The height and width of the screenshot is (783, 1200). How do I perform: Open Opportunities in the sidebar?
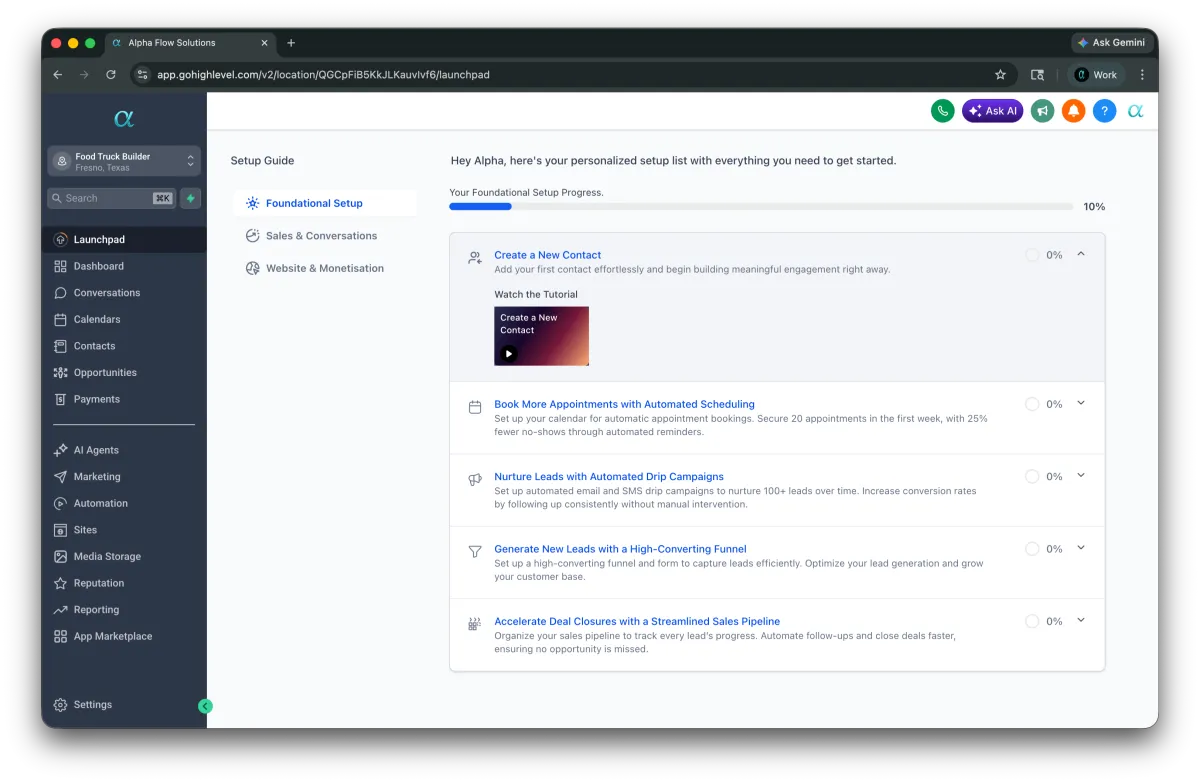pos(105,373)
